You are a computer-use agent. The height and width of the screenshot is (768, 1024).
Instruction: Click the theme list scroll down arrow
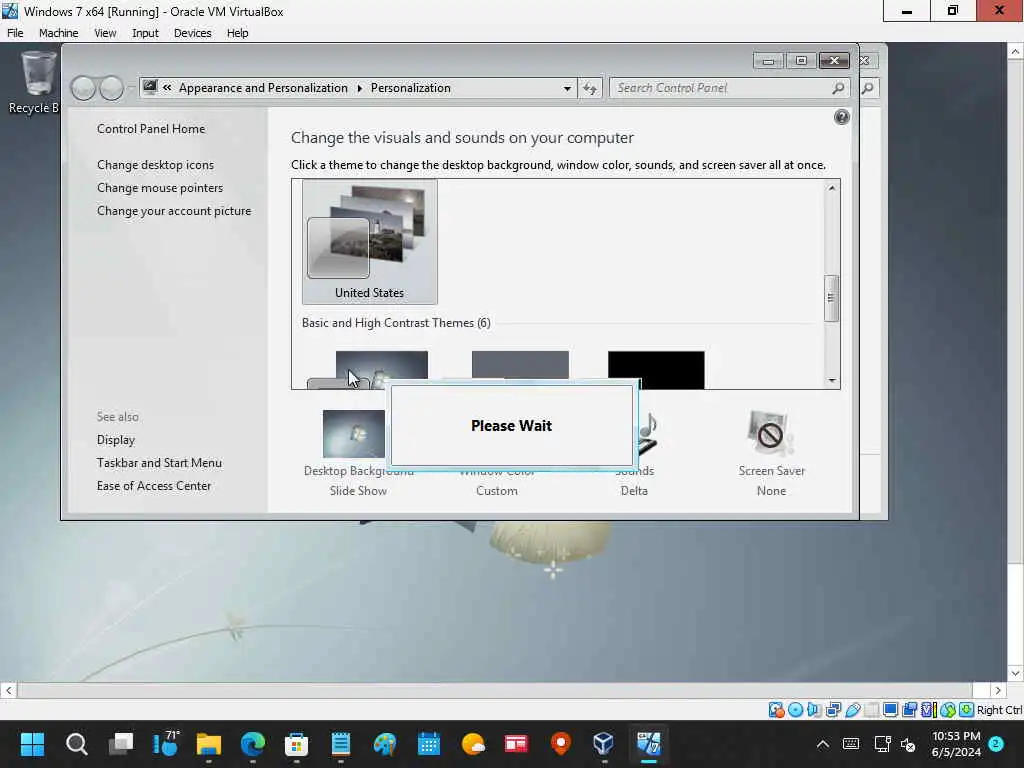point(831,381)
